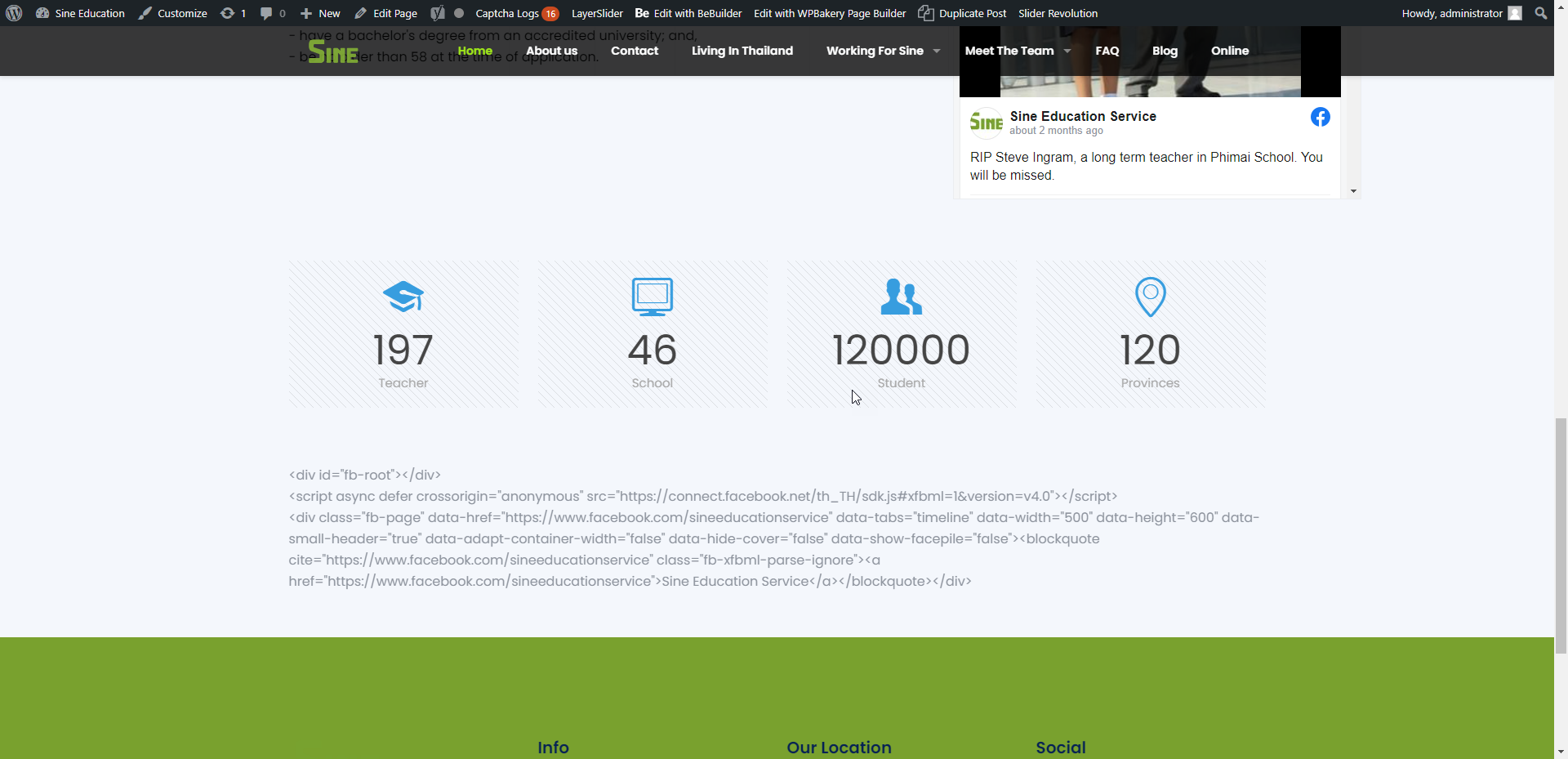
Task: Open the About us page
Action: point(552,51)
